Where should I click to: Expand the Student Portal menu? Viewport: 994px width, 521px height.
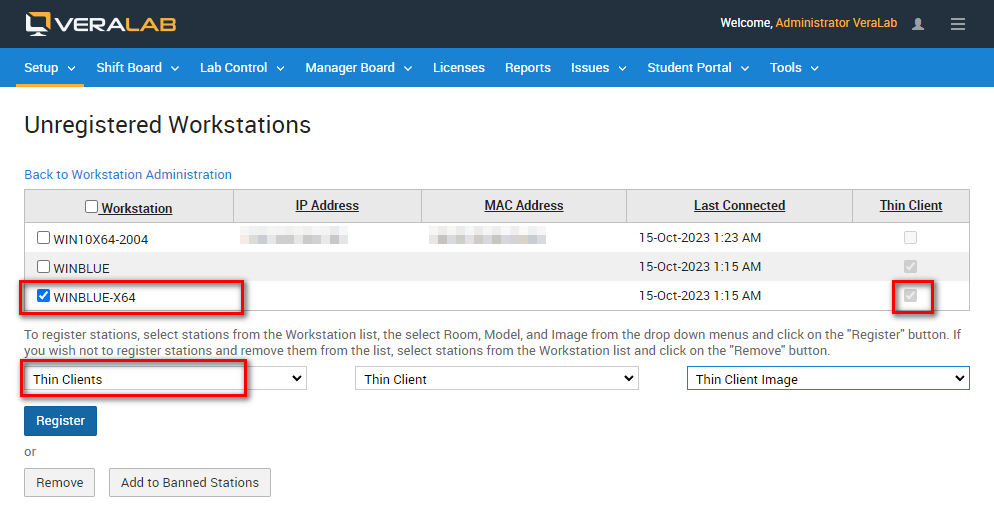pyautogui.click(x=698, y=68)
